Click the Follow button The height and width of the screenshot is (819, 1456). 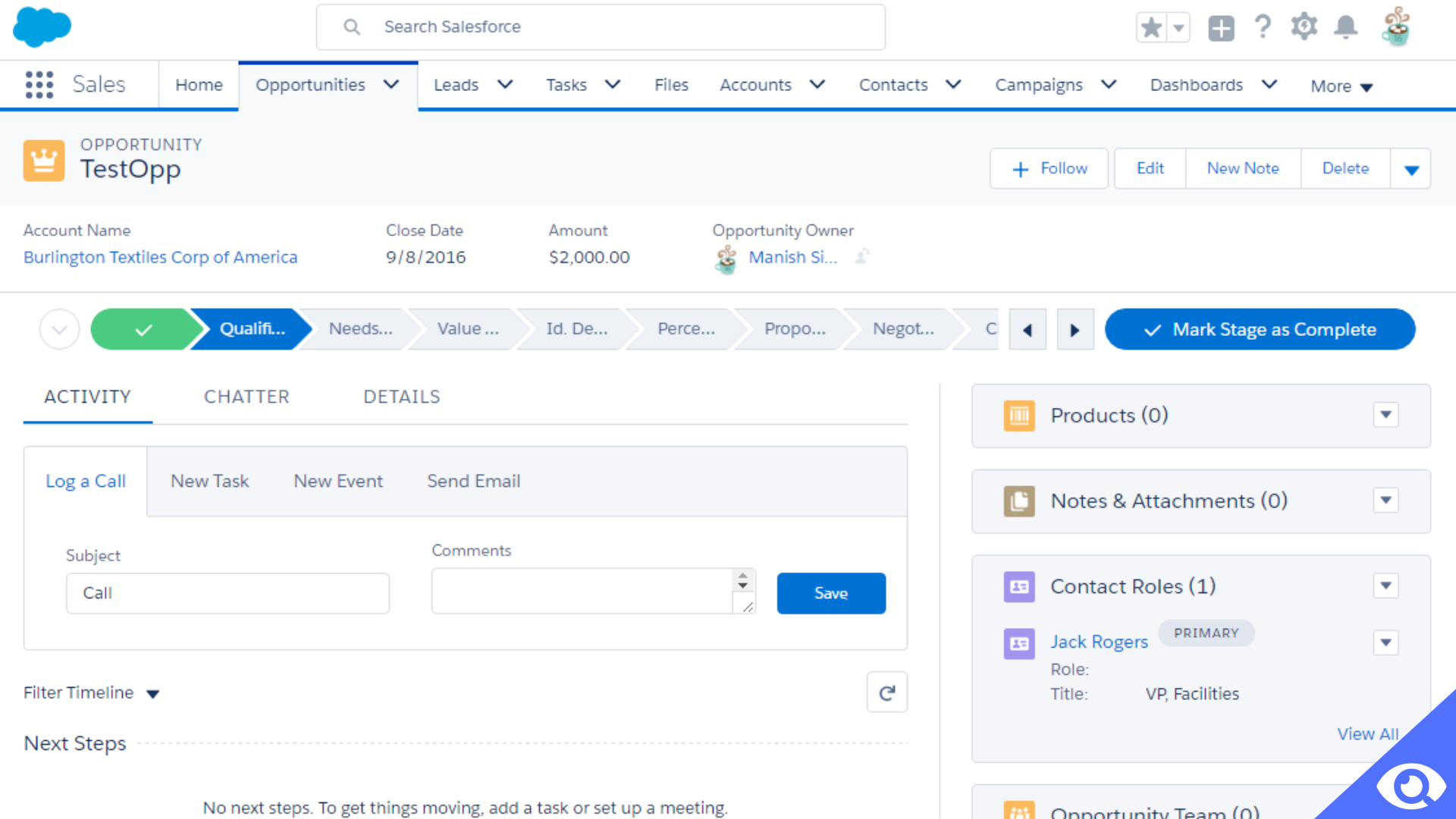(x=1049, y=168)
